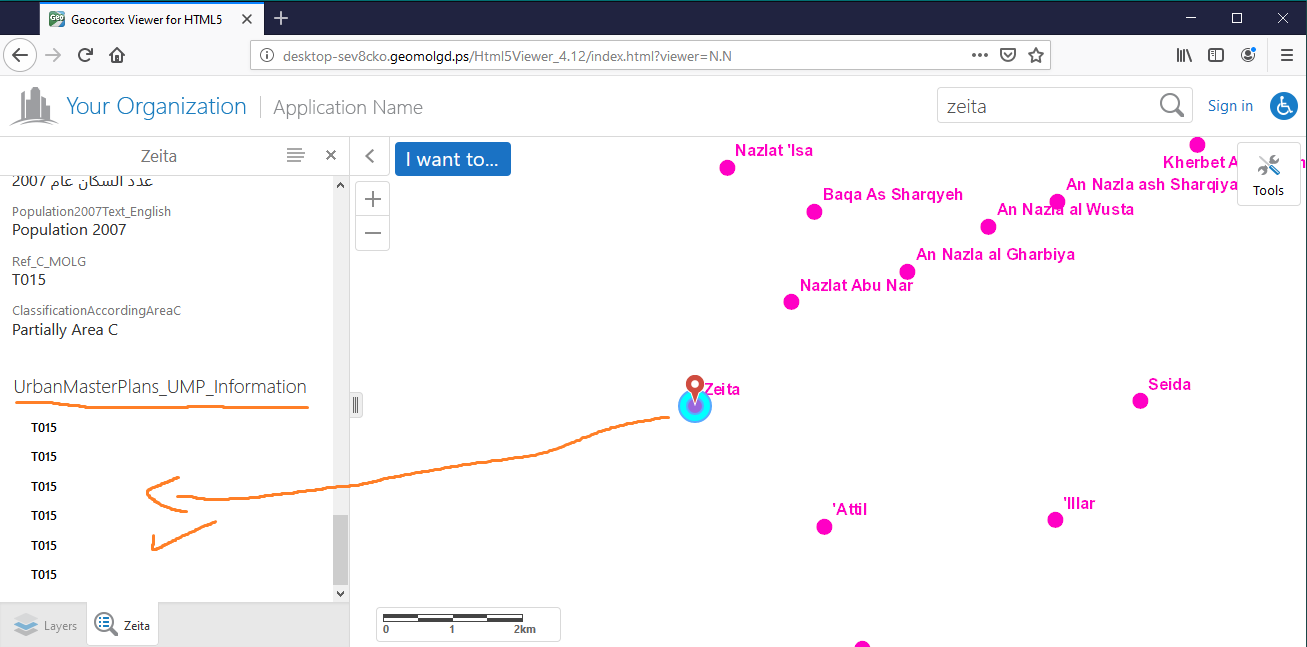
Task: Click the Pocket save icon in address bar
Action: (x=1009, y=55)
